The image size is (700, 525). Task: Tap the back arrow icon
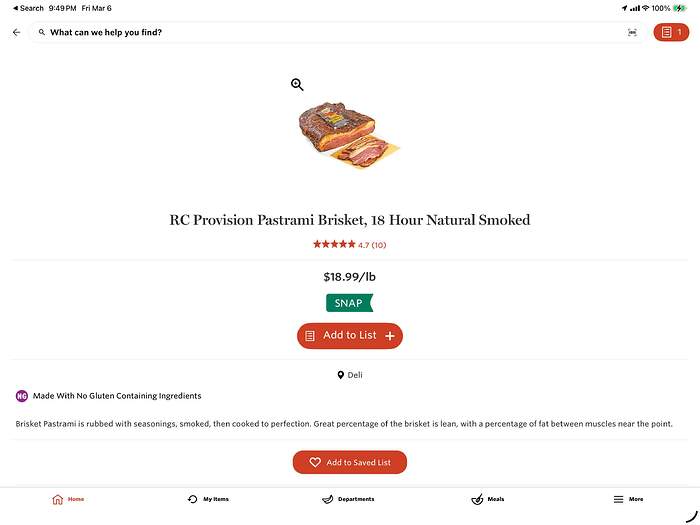[16, 32]
